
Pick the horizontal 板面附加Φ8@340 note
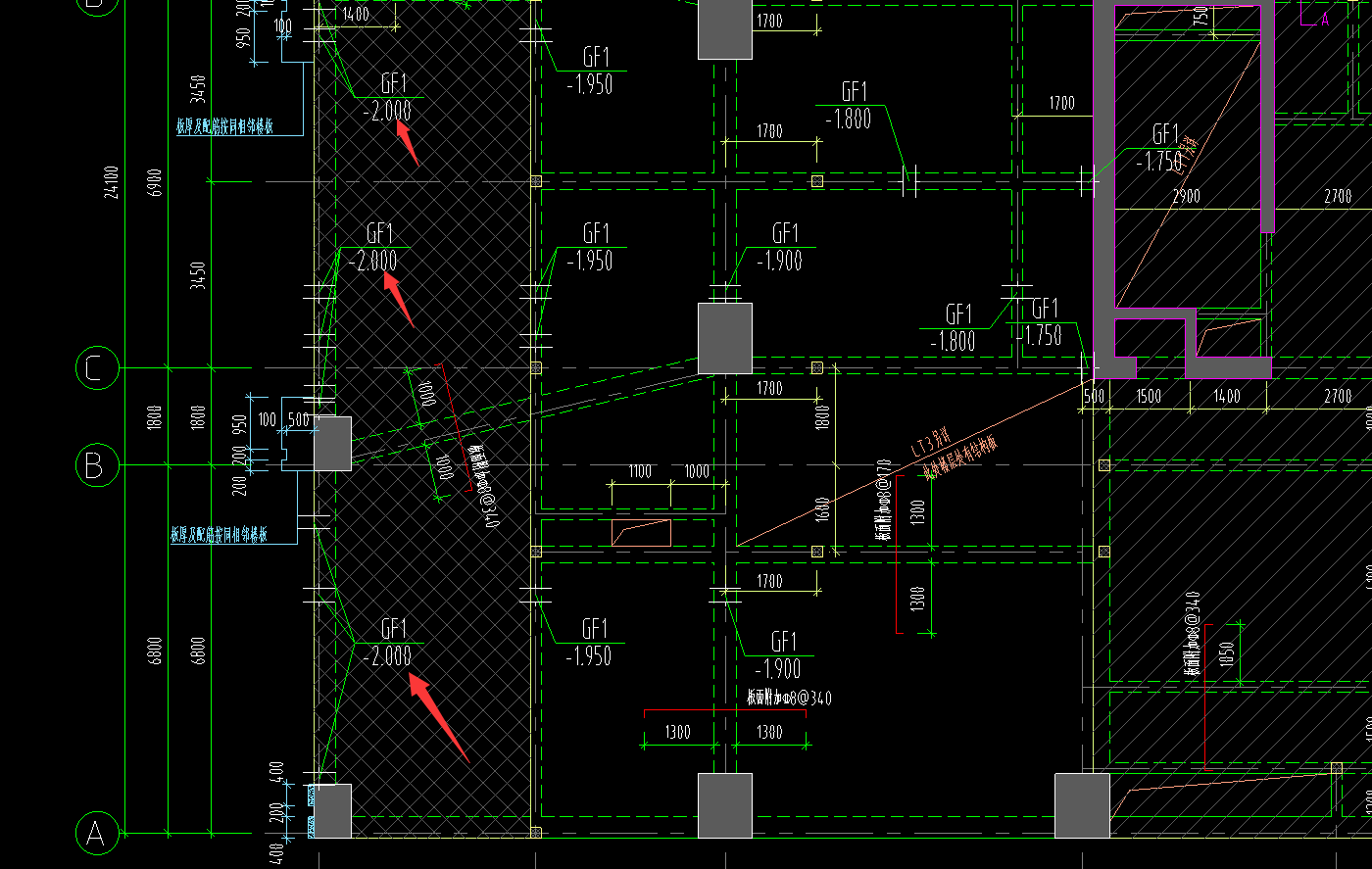(x=789, y=699)
